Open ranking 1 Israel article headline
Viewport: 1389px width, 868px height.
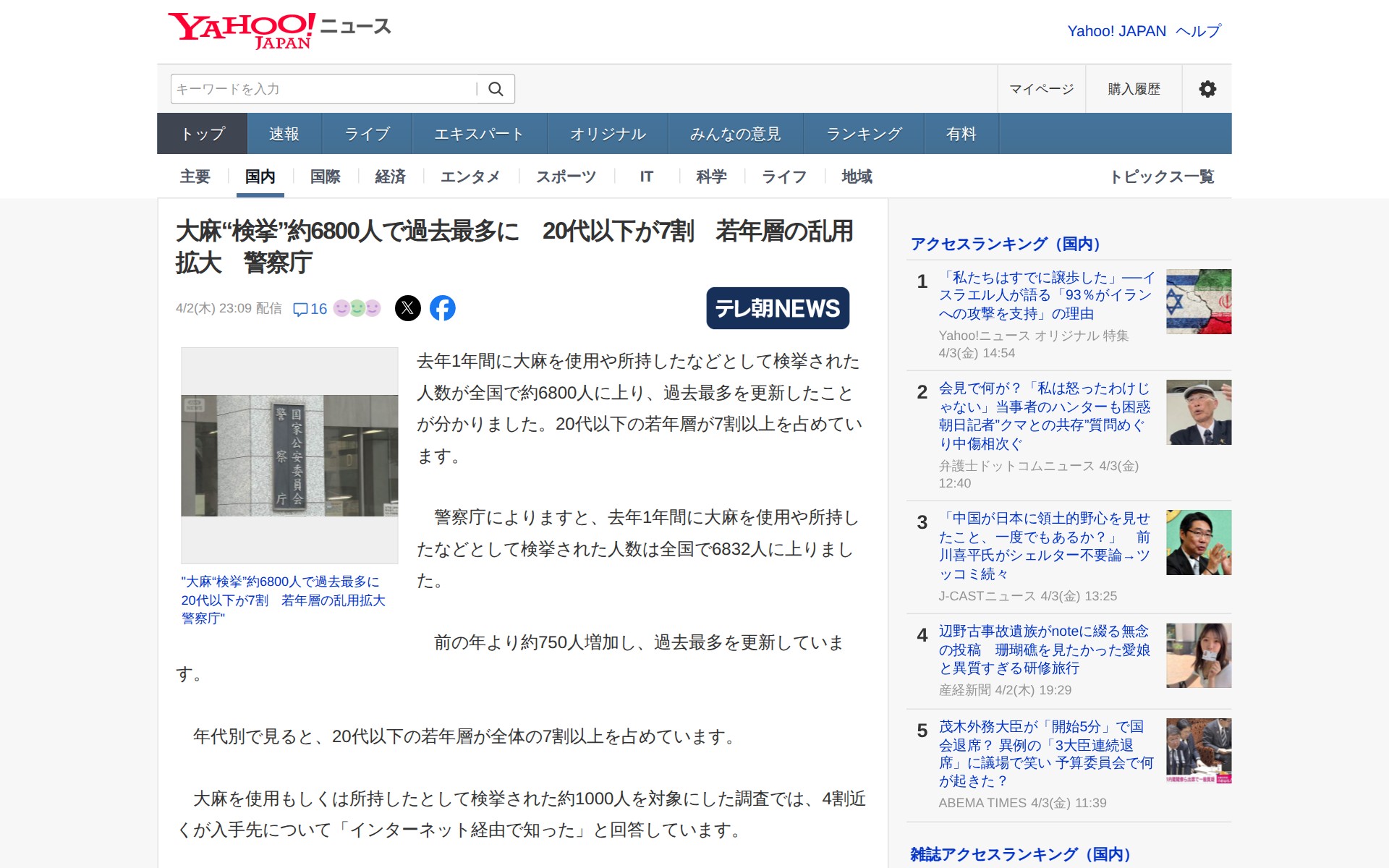[1045, 295]
